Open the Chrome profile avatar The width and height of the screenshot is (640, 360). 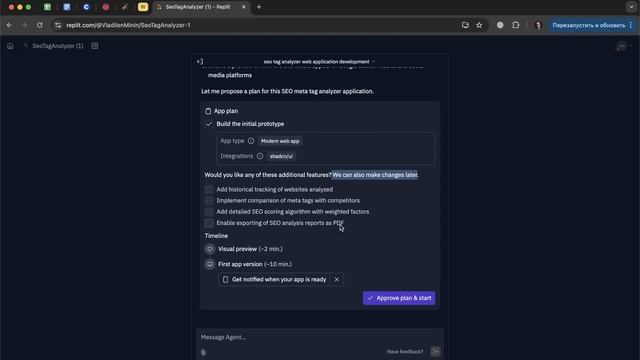(538, 25)
